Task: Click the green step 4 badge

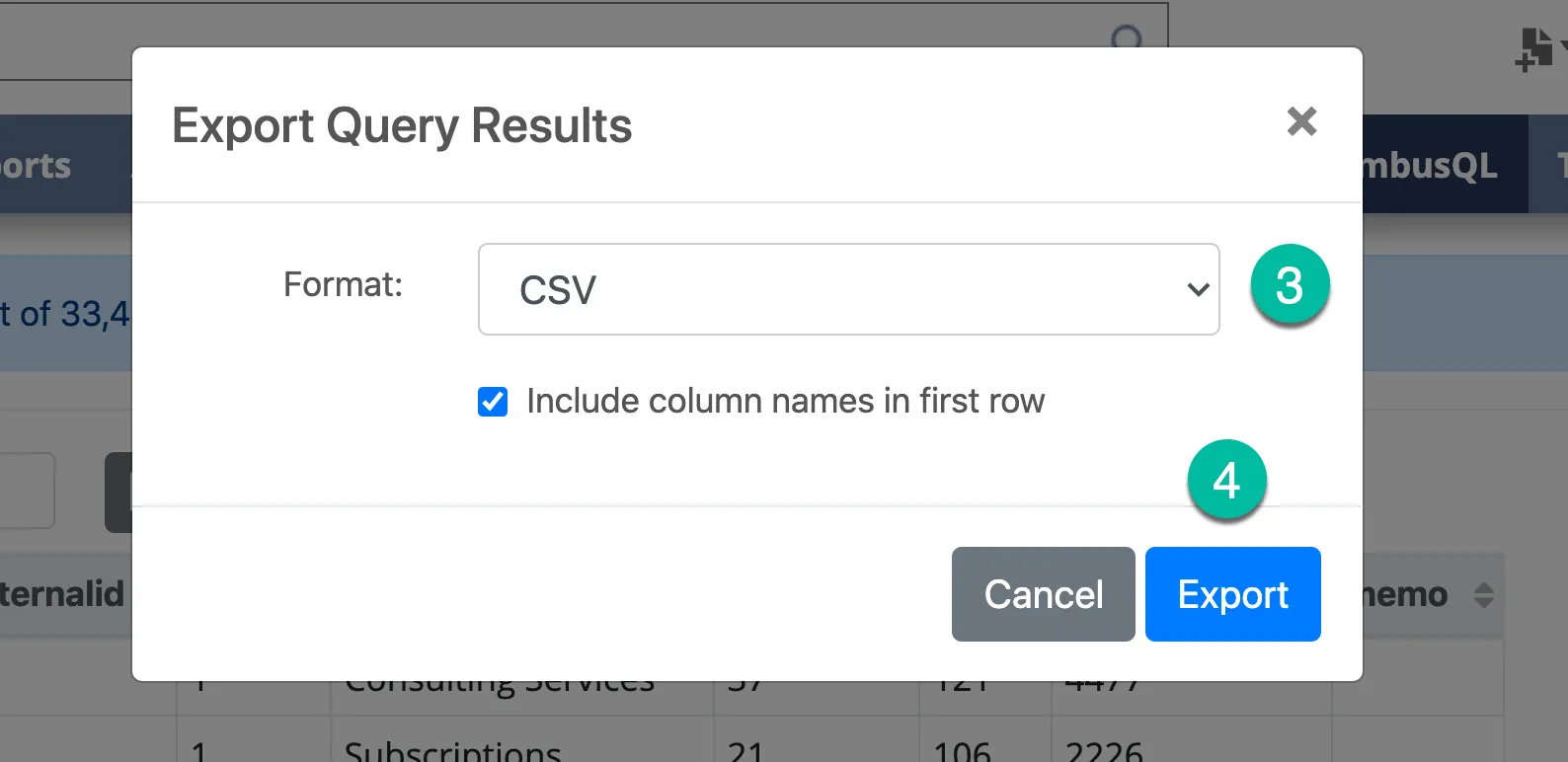Action: (x=1226, y=480)
